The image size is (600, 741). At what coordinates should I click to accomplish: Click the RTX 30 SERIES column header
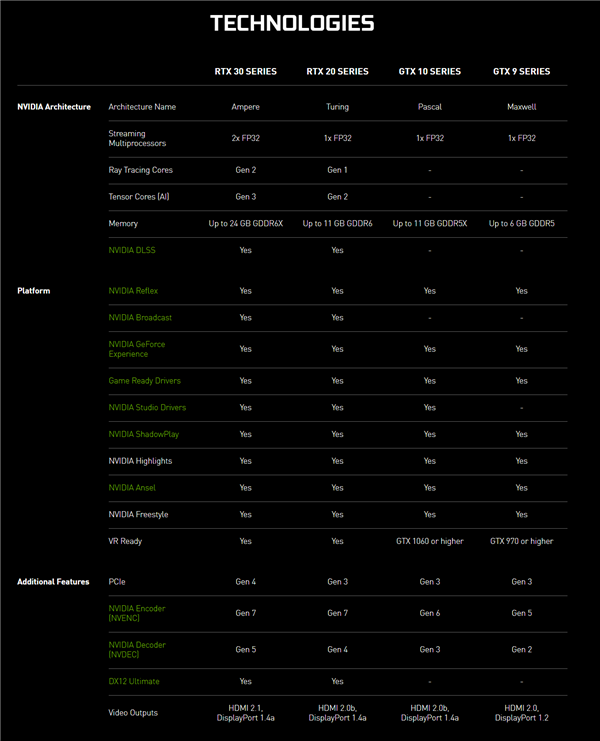click(x=246, y=71)
